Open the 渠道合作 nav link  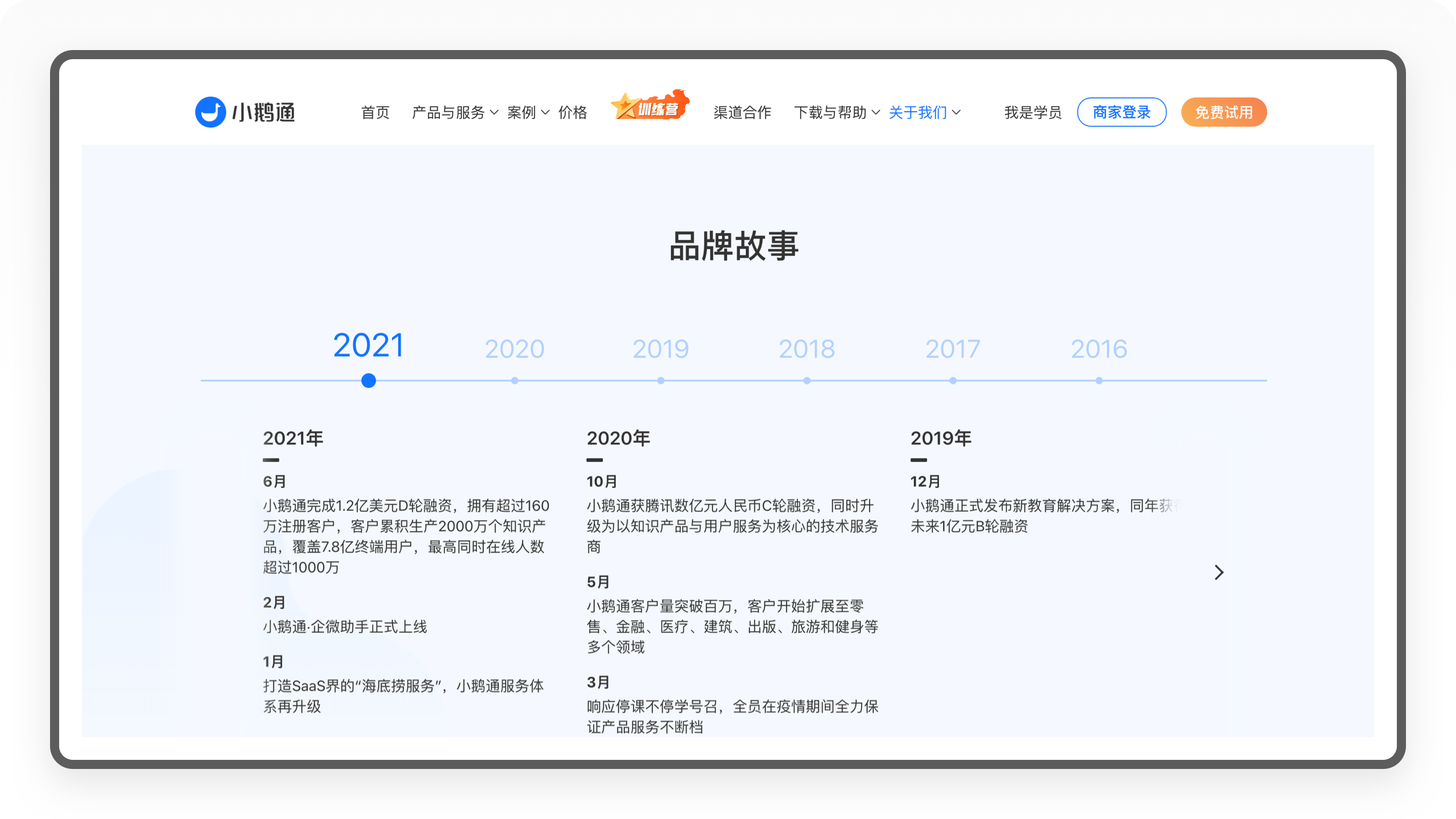tap(742, 113)
